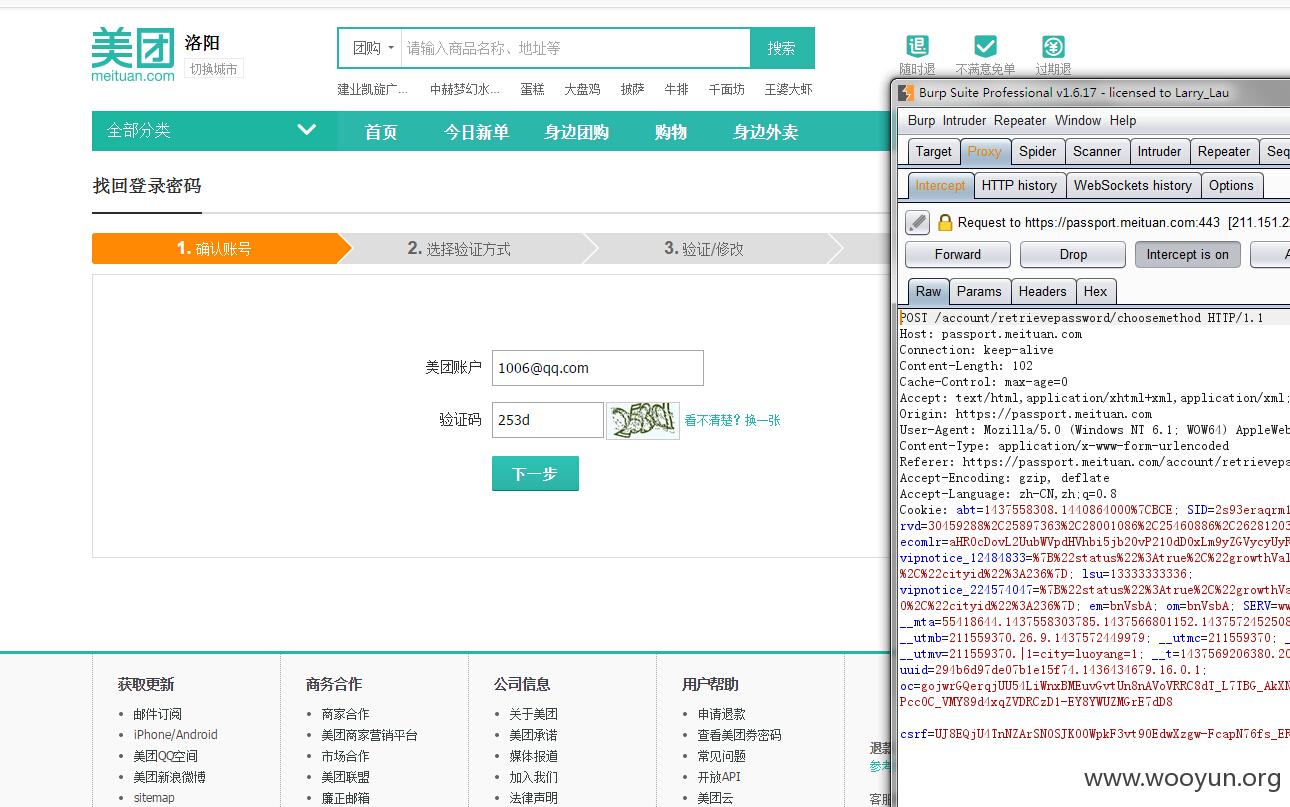Switch to the Proxy tab

[984, 151]
